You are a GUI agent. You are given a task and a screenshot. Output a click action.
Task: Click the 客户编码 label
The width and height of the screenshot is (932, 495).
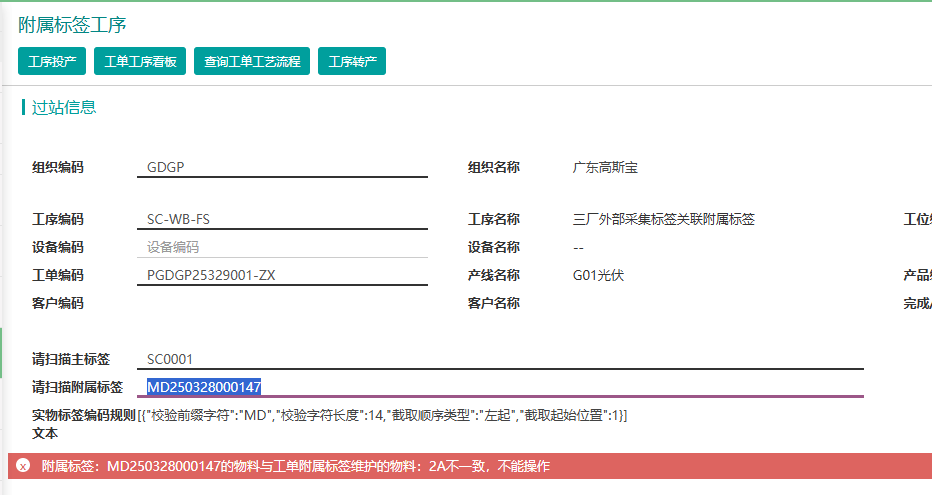(x=58, y=303)
